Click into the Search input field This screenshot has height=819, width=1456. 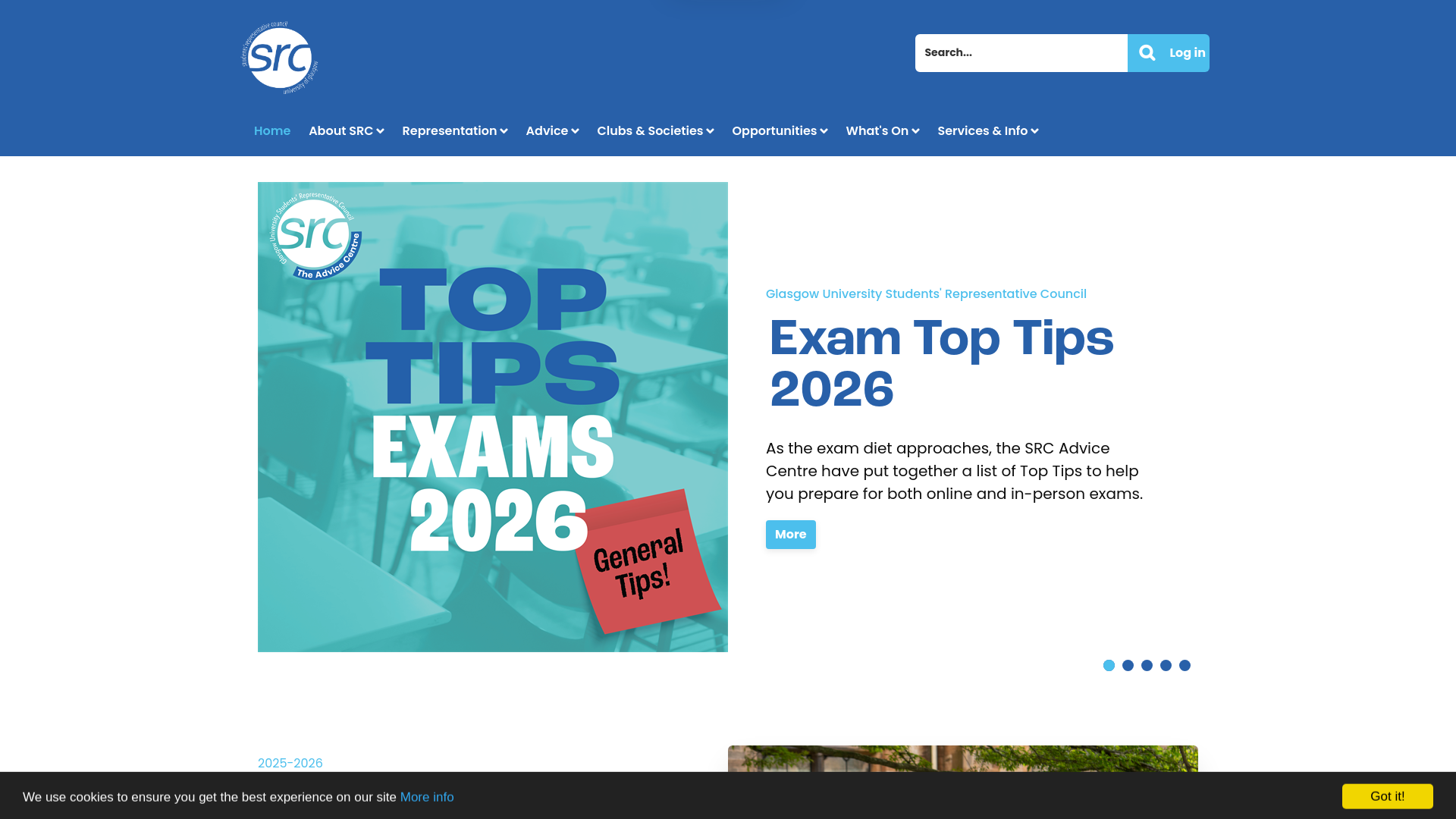tap(1021, 53)
